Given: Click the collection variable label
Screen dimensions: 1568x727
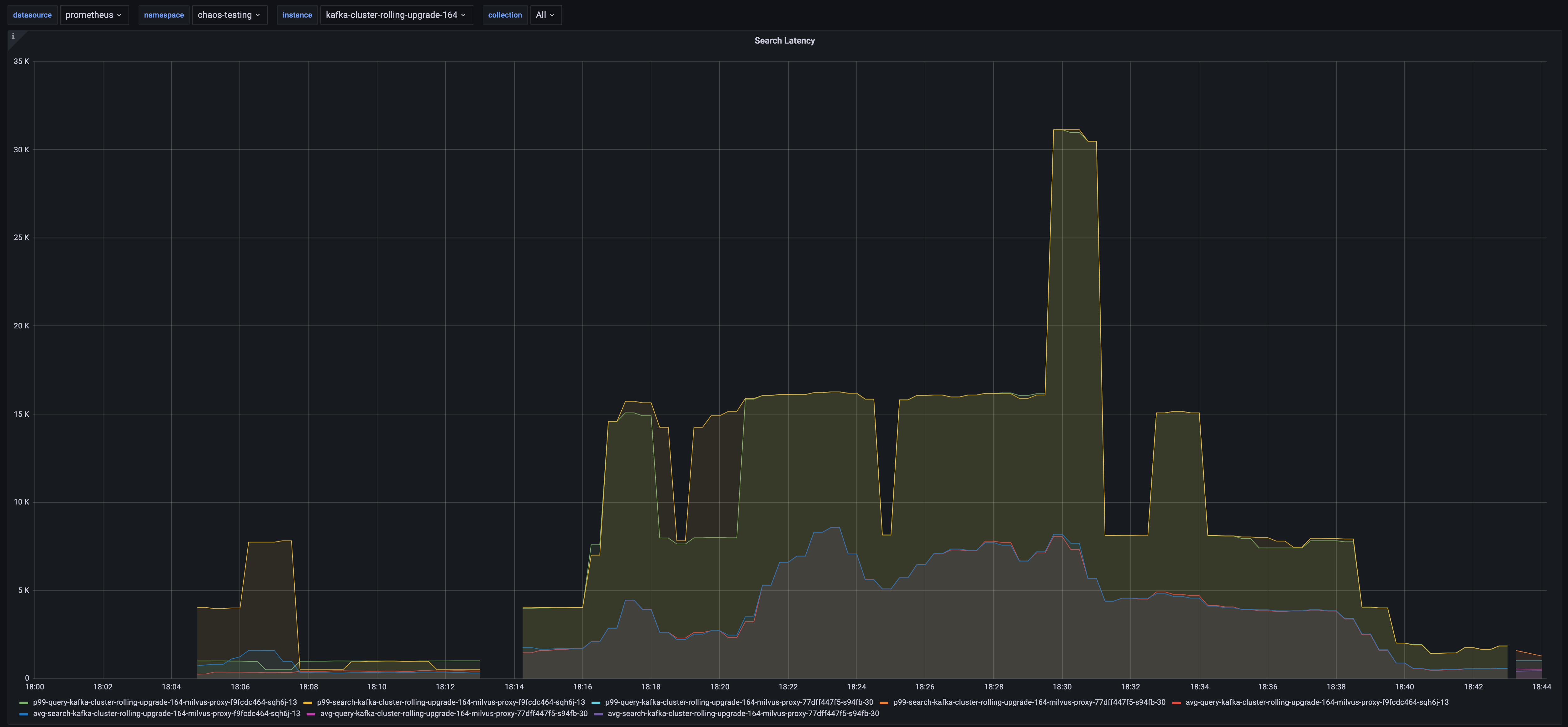Looking at the screenshot, I should [505, 15].
